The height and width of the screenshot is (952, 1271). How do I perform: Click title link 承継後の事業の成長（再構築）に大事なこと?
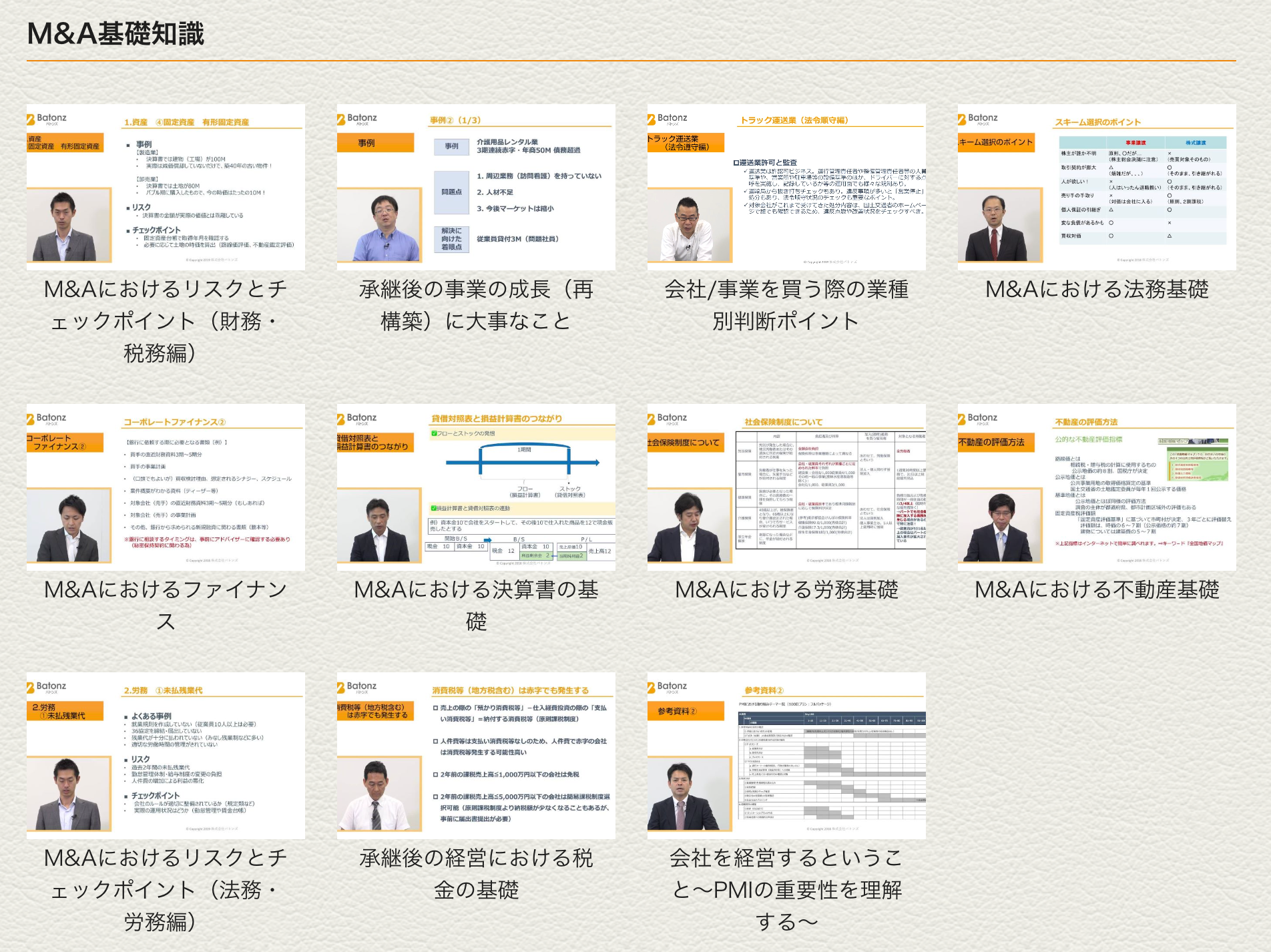click(476, 305)
